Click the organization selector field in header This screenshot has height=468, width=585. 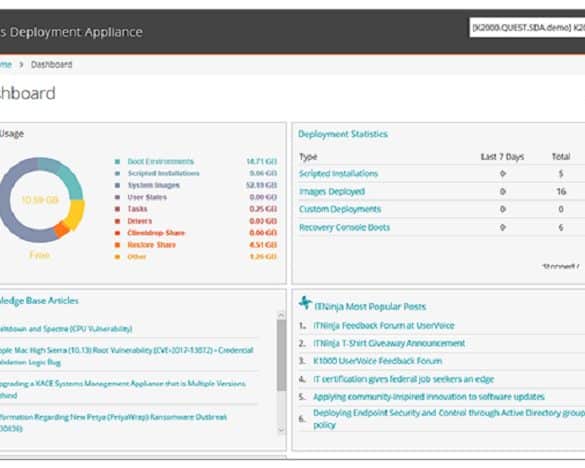click(527, 28)
